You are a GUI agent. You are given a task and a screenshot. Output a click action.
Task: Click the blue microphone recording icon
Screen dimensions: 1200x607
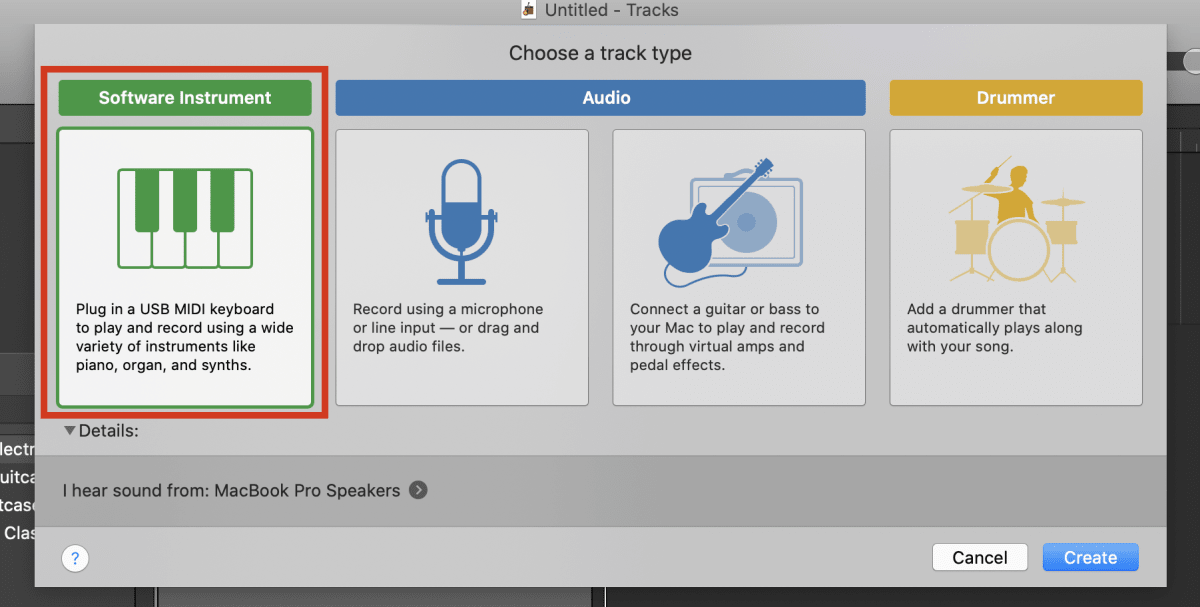(461, 218)
